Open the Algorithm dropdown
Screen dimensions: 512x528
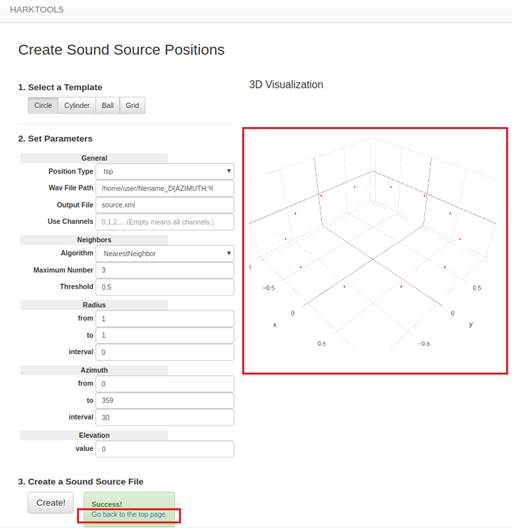pos(165,254)
